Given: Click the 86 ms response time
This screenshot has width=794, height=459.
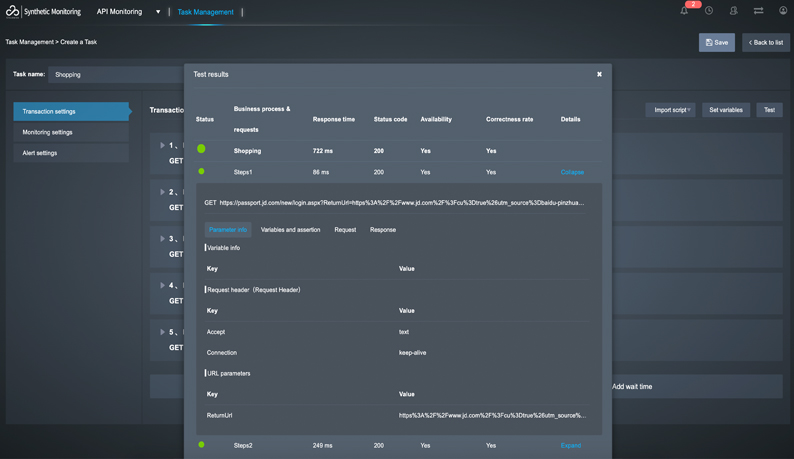Looking at the screenshot, I should click(x=321, y=172).
